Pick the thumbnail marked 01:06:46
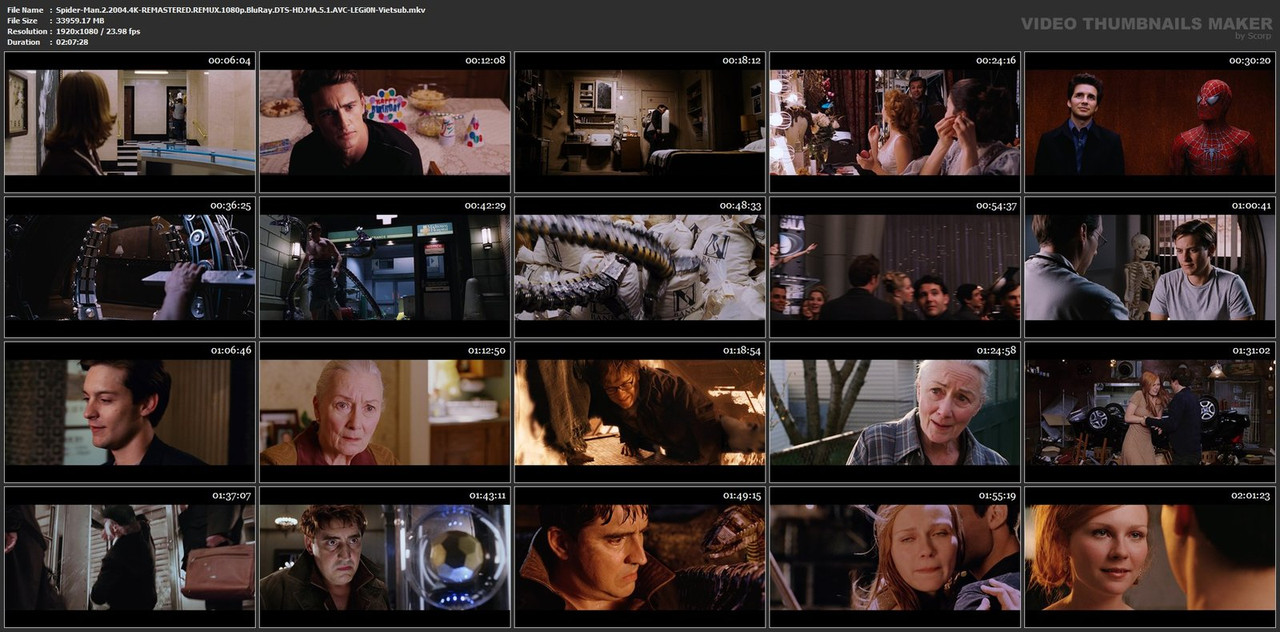The height and width of the screenshot is (632, 1280). click(x=130, y=412)
